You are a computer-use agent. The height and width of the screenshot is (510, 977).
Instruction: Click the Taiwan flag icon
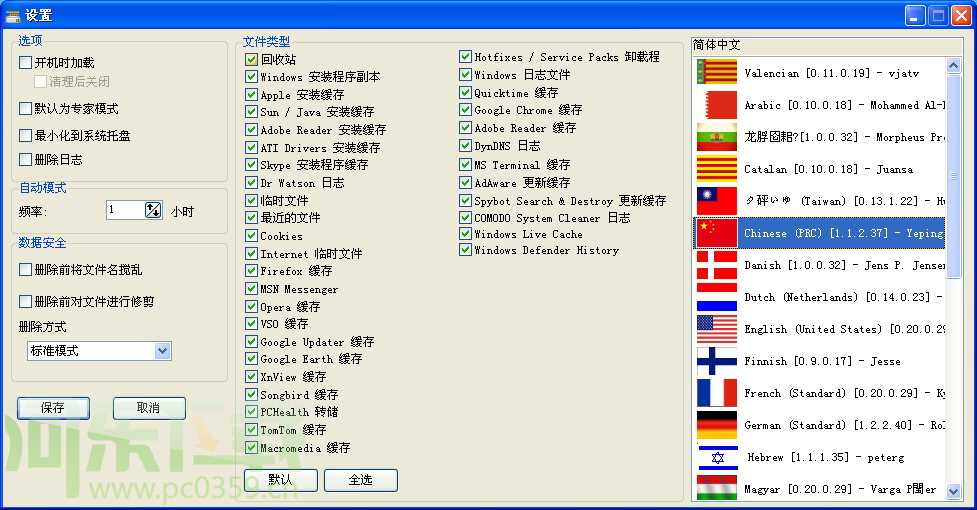pos(717,201)
